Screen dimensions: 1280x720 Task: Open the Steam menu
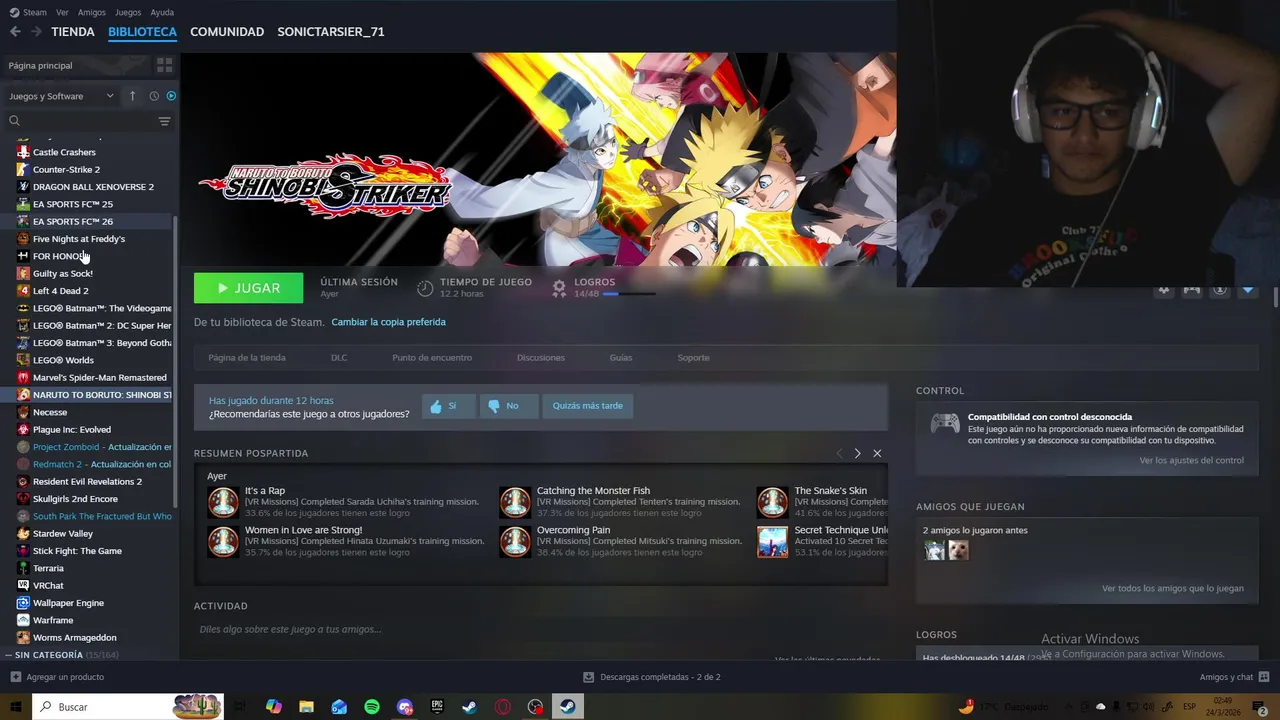click(x=28, y=12)
